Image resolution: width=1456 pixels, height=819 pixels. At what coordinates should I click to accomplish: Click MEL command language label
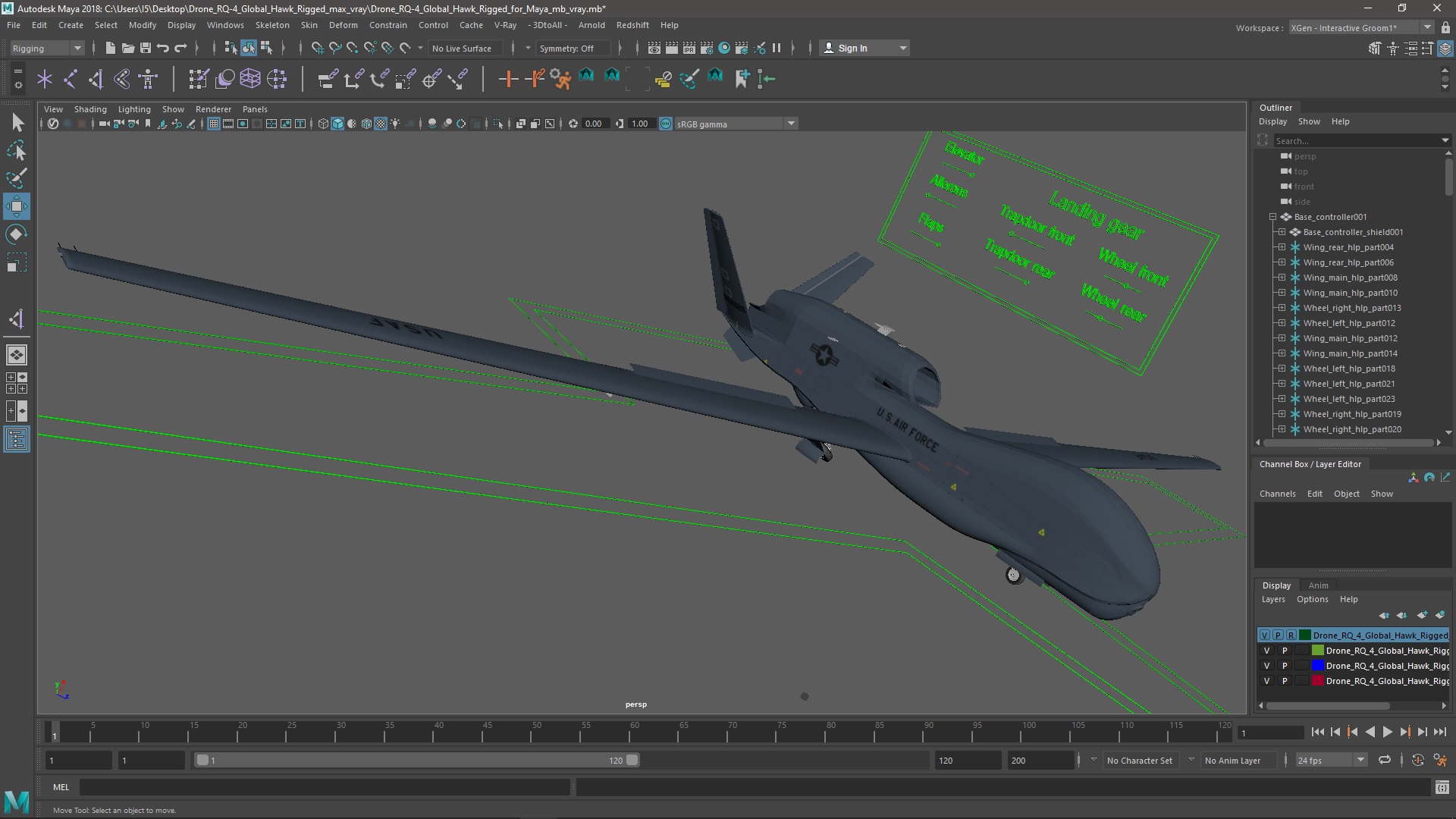[61, 787]
